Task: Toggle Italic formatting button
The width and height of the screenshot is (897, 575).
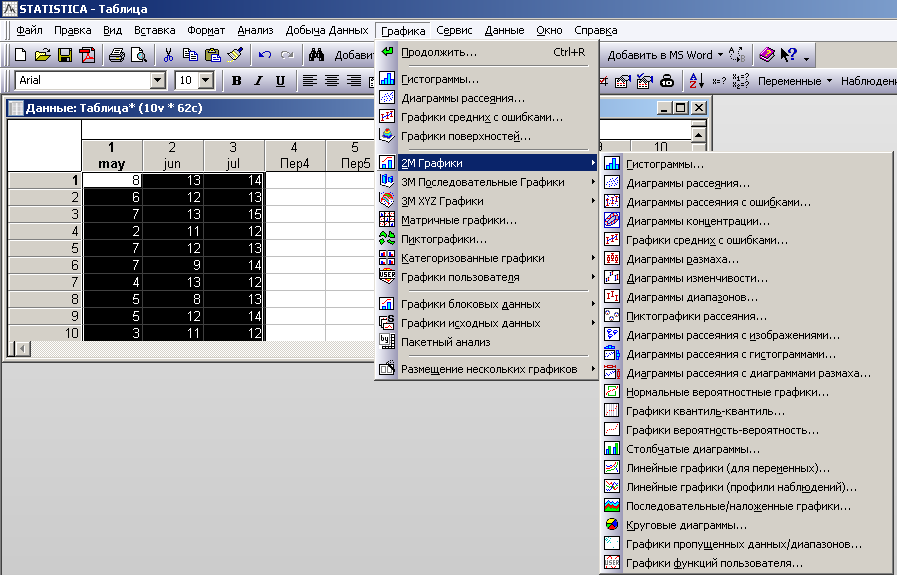Action: click(x=258, y=81)
